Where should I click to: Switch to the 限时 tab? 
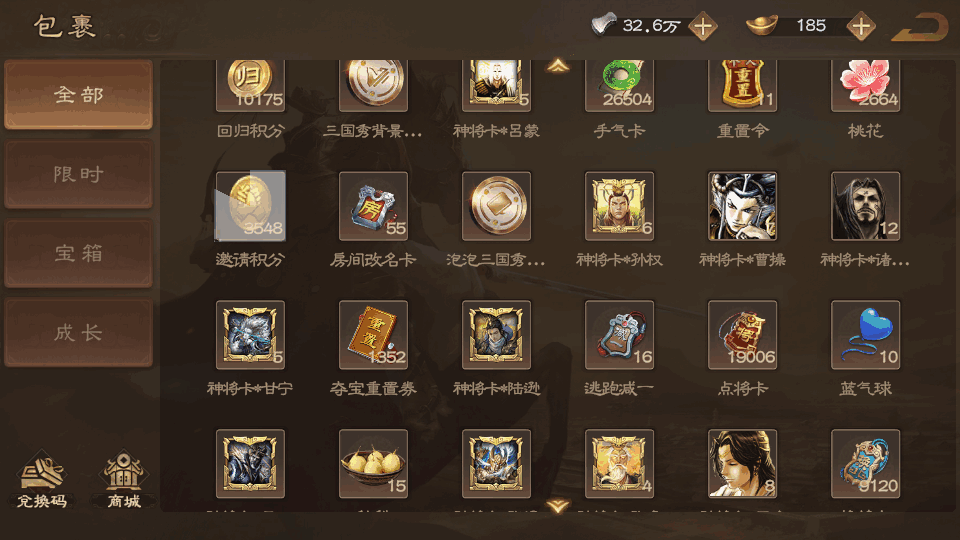tap(78, 174)
